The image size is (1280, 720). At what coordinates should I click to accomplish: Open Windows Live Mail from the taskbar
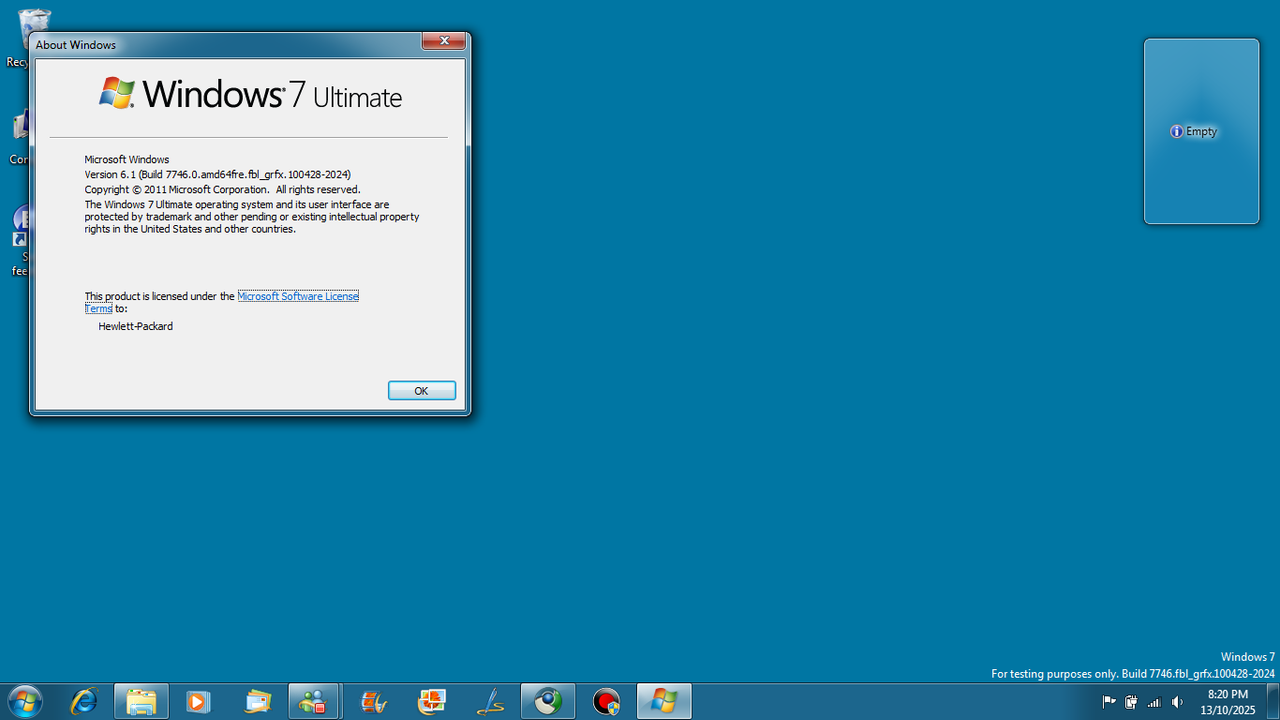click(257, 702)
